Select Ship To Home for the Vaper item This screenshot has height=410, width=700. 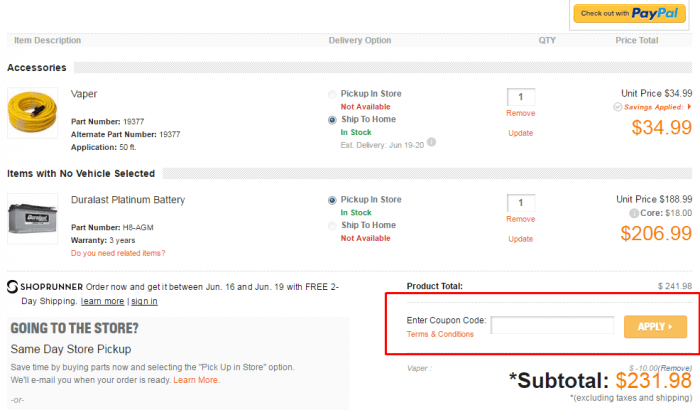pyautogui.click(x=332, y=120)
